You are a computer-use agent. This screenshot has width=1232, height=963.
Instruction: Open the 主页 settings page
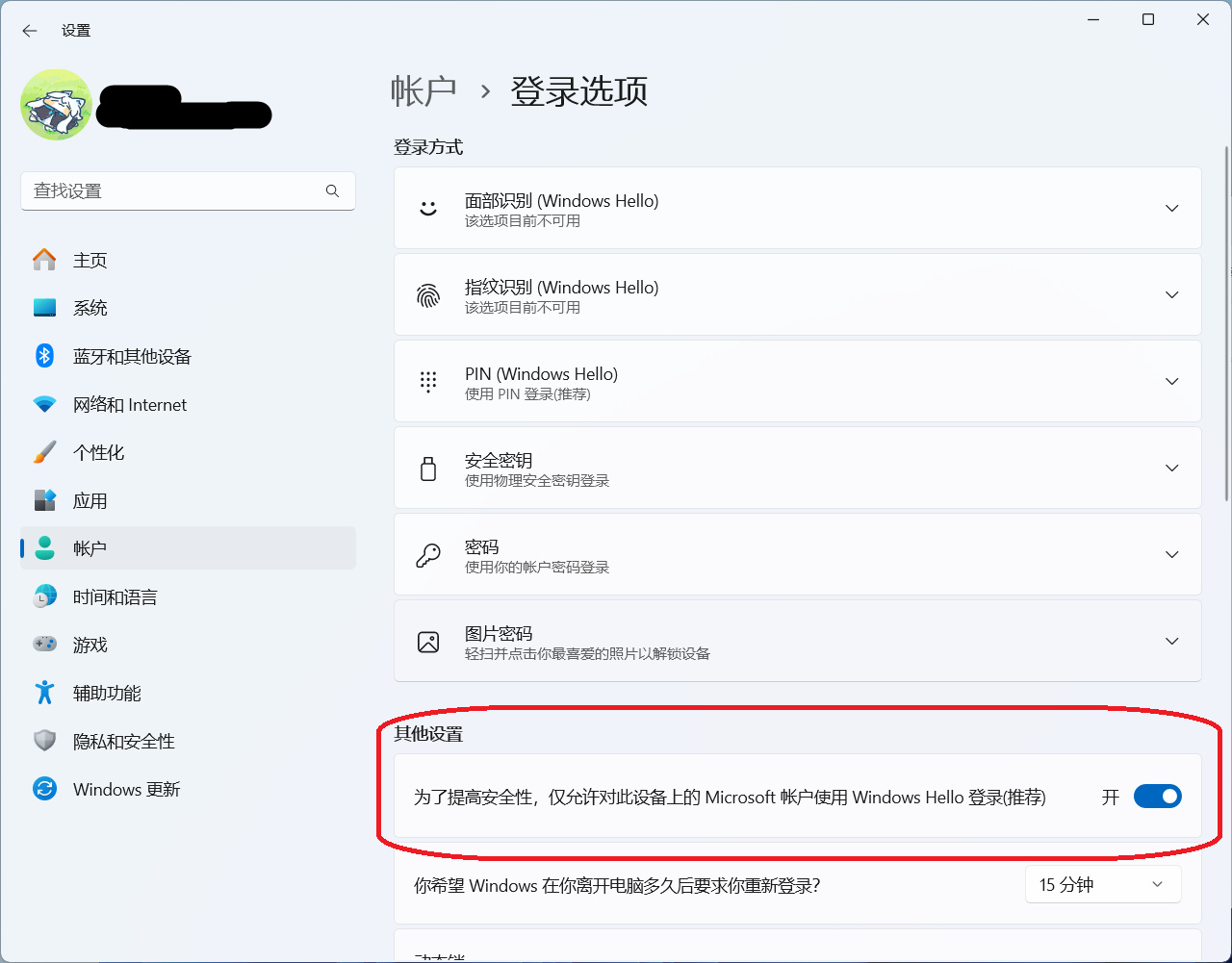[x=188, y=260]
